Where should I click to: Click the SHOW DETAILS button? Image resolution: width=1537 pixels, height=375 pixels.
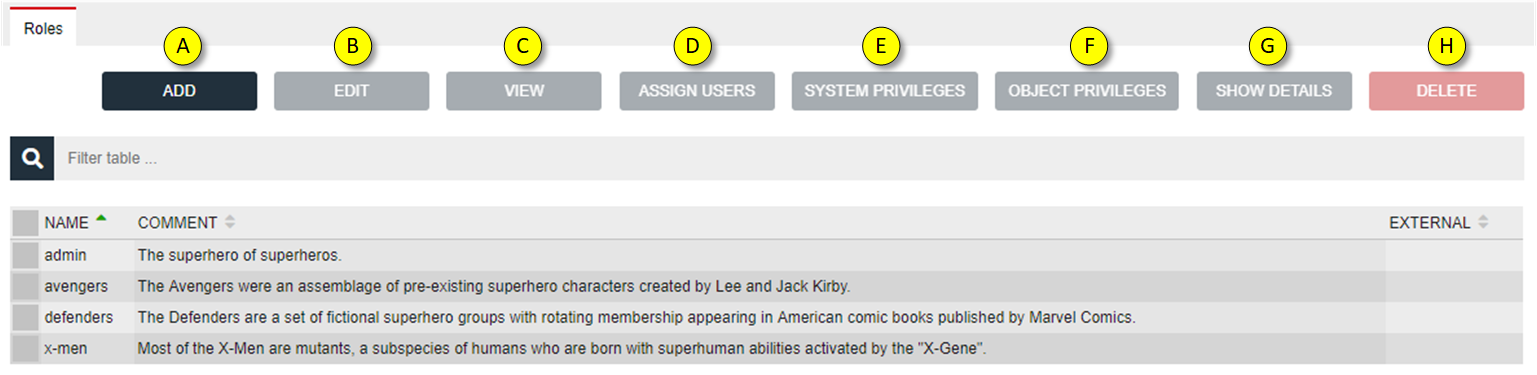tap(1274, 91)
